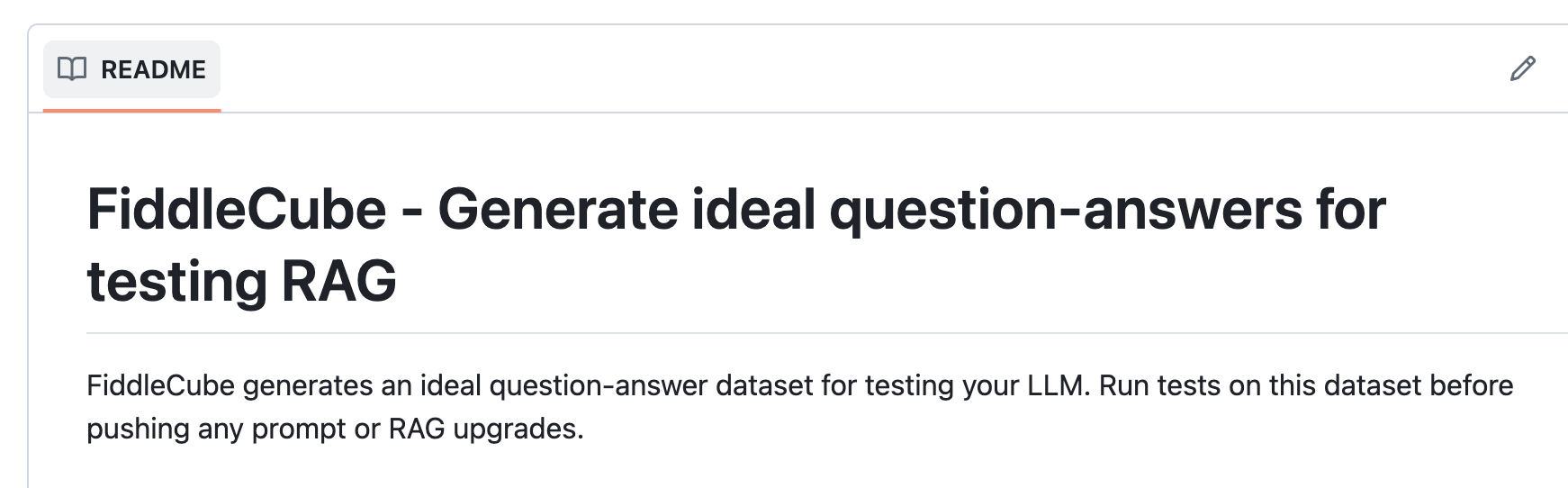Click the empty header area right of README tab

(x=810, y=69)
